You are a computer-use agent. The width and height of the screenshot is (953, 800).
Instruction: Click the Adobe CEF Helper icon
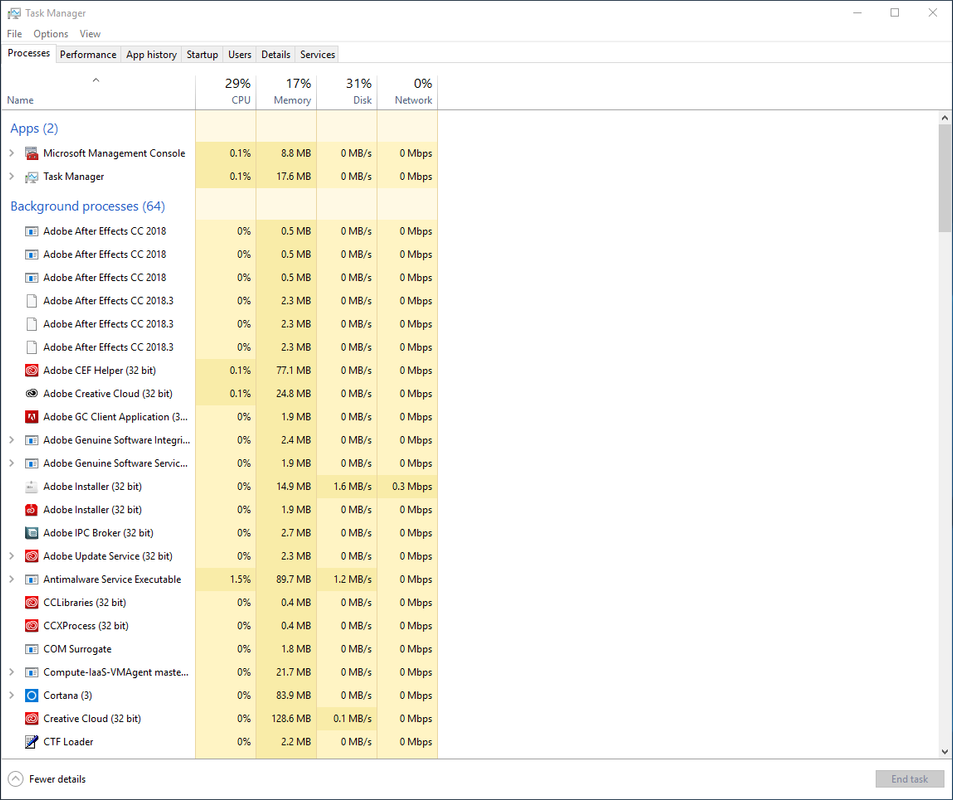(x=32, y=370)
